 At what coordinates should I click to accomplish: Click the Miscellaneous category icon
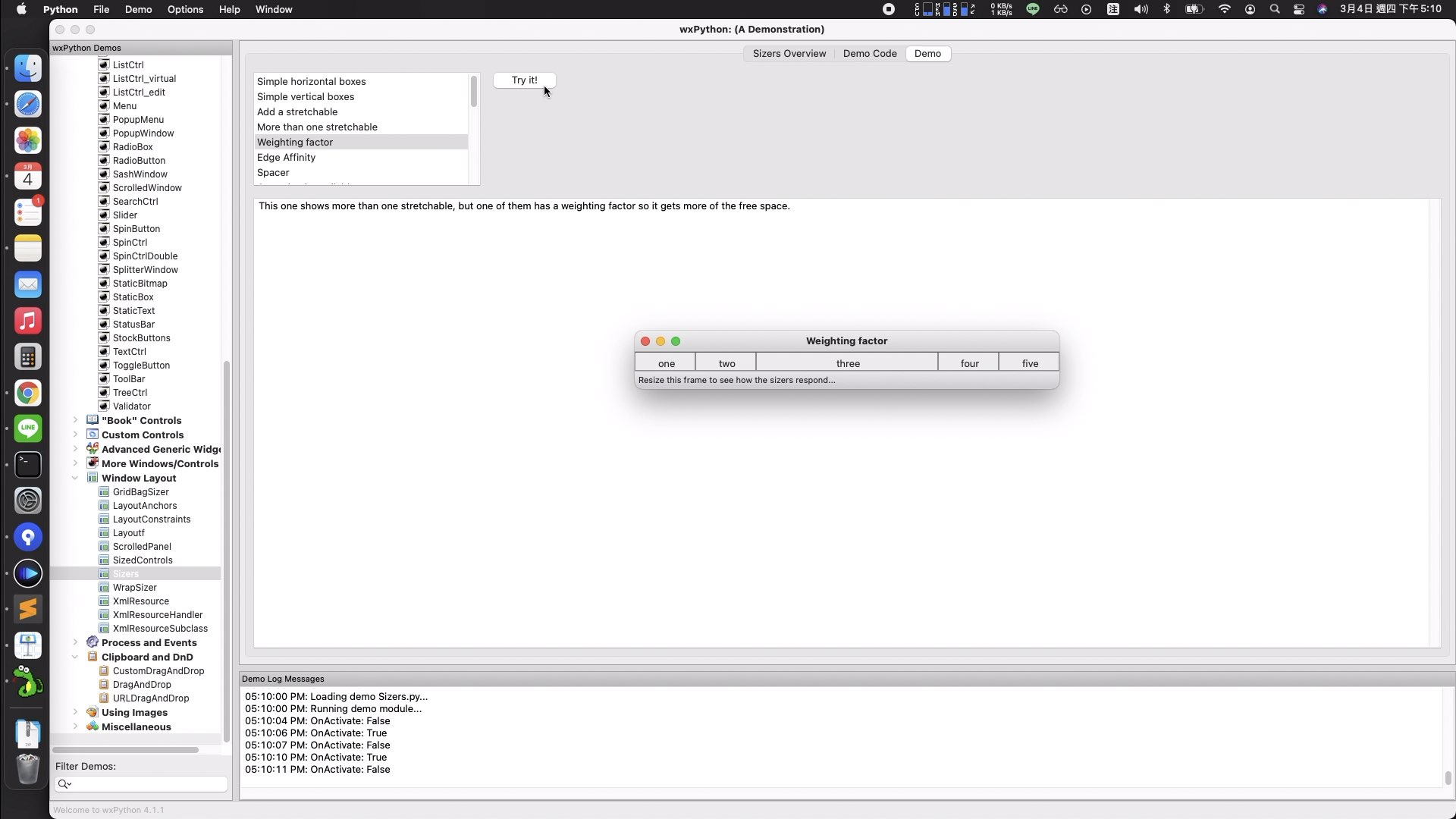[93, 726]
